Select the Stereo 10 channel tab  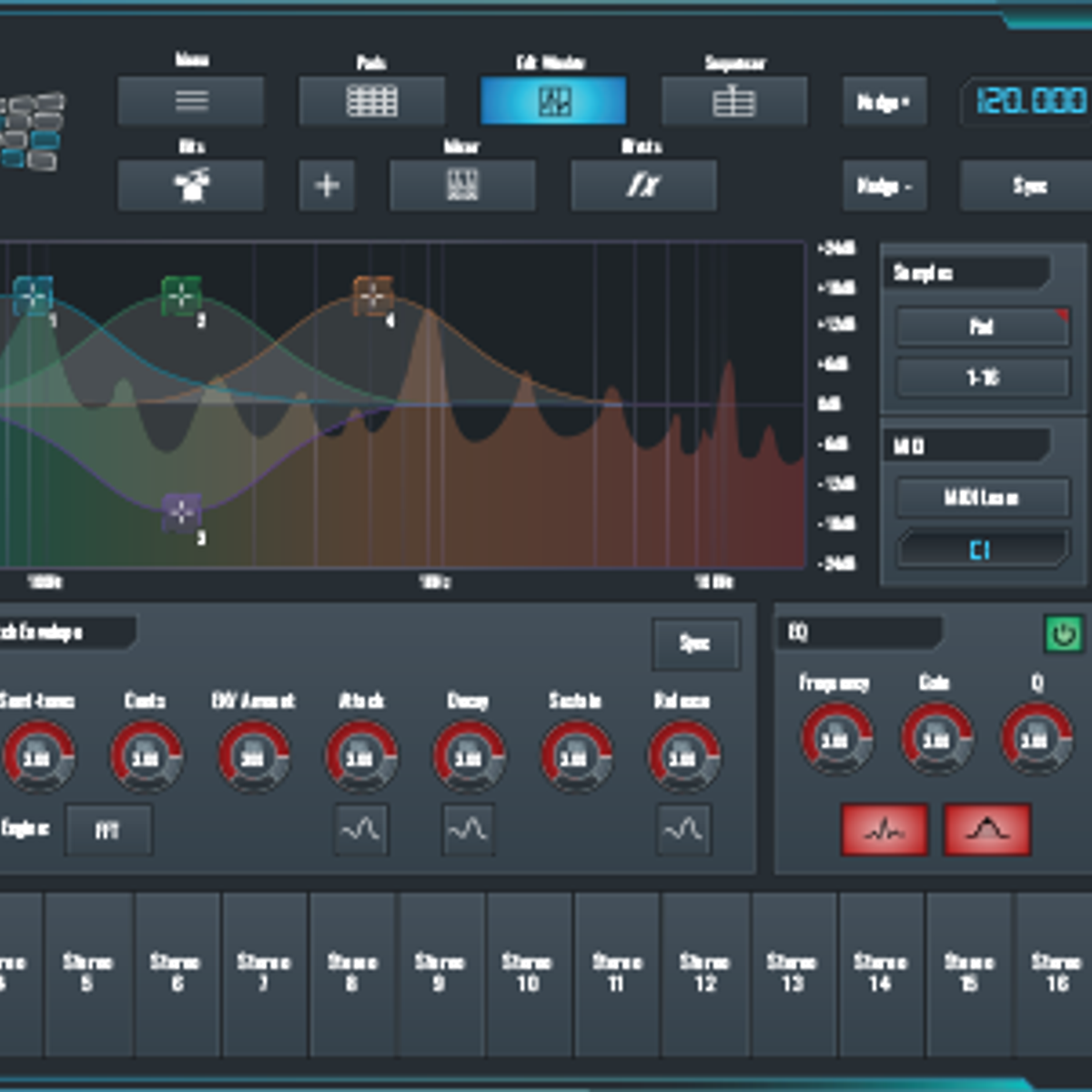[528, 967]
